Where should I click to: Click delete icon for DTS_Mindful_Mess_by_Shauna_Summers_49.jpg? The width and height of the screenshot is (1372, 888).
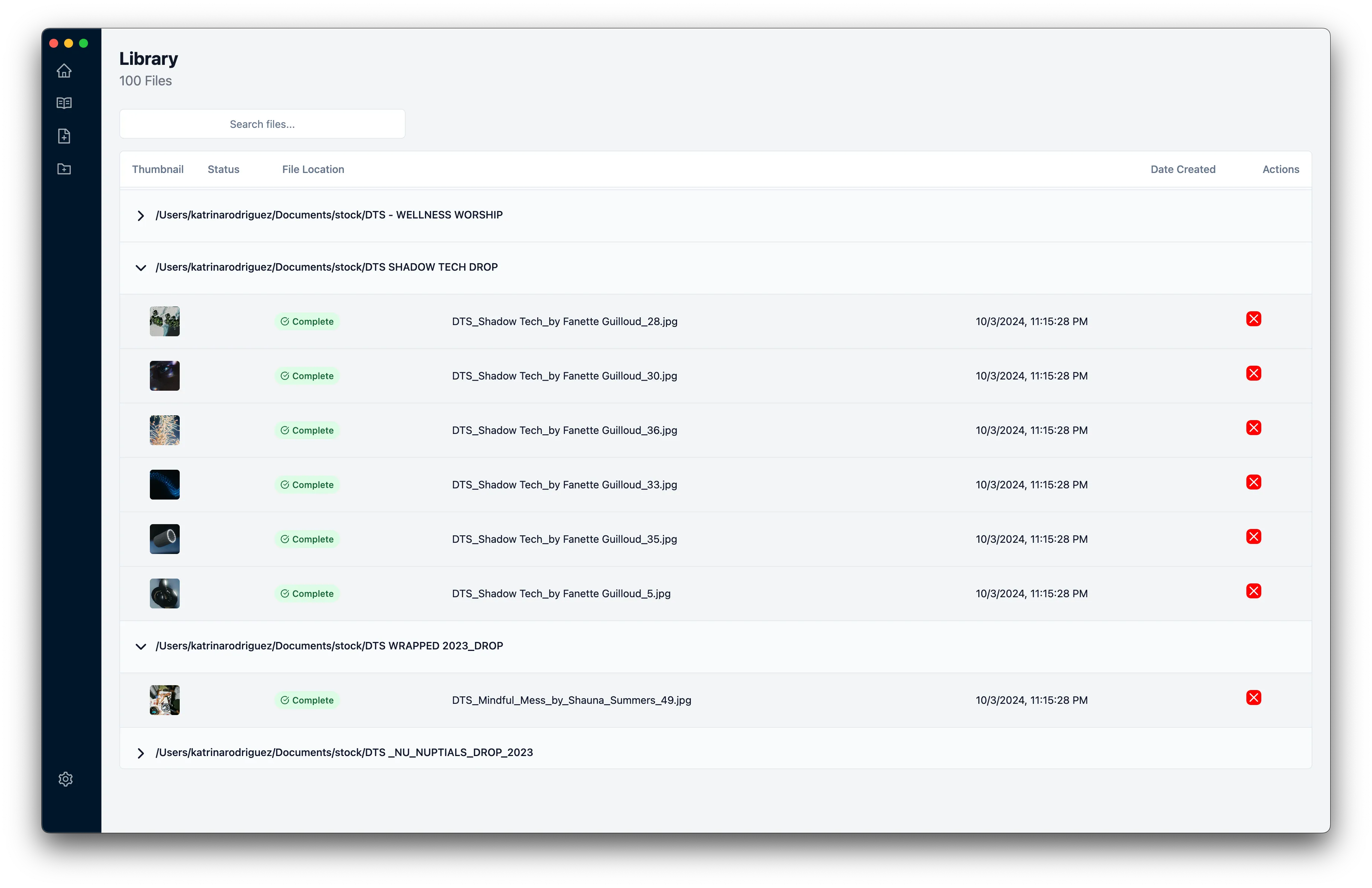[1253, 697]
